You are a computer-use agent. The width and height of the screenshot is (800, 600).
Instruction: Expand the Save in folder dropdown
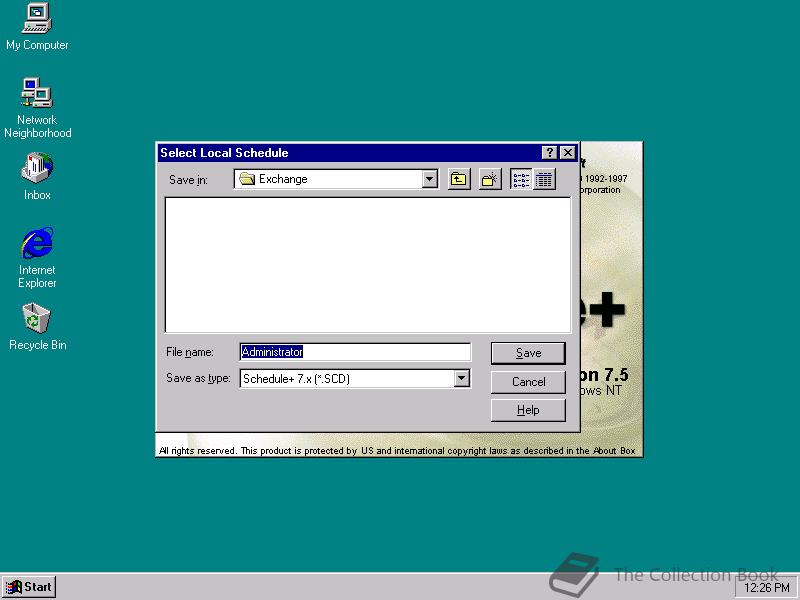tap(430, 179)
